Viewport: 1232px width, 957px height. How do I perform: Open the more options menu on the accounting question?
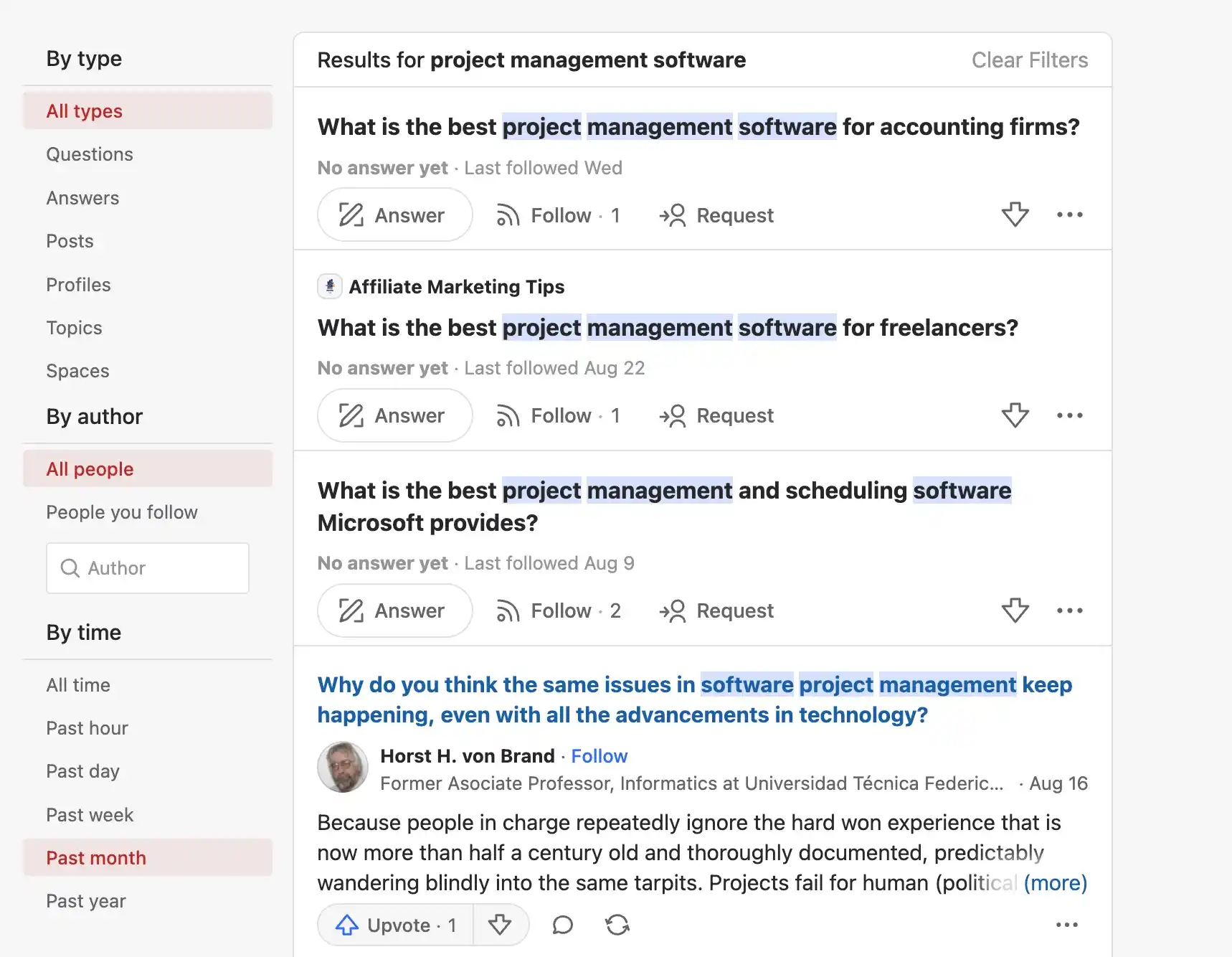click(1069, 214)
